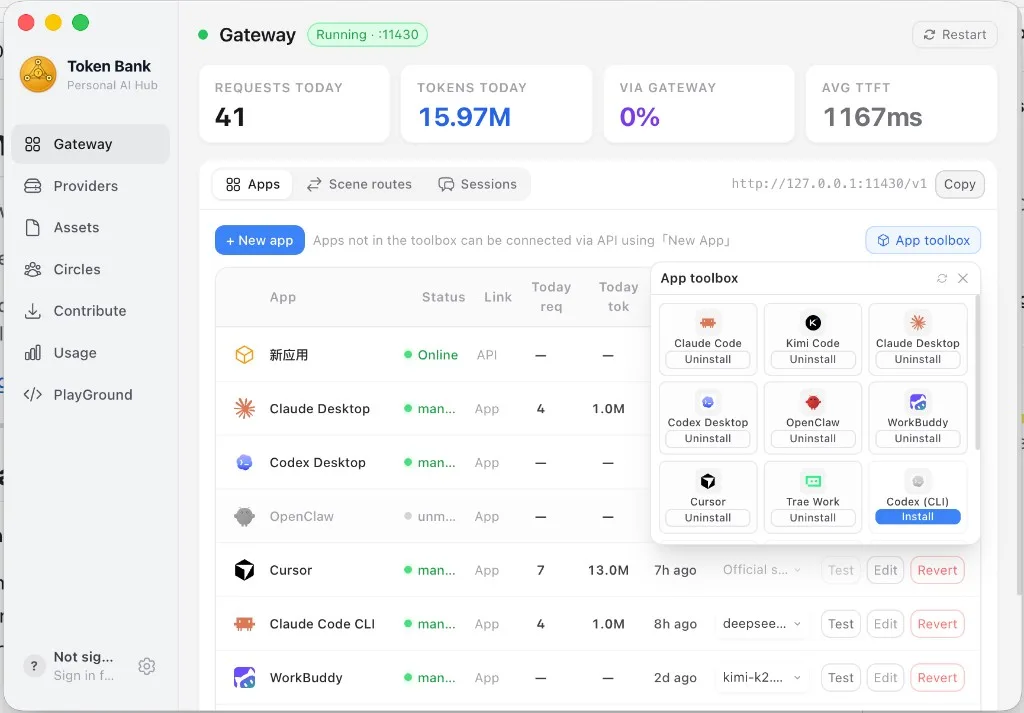Test the Claude Code CLI connection
The image size is (1024, 713).
pos(840,624)
